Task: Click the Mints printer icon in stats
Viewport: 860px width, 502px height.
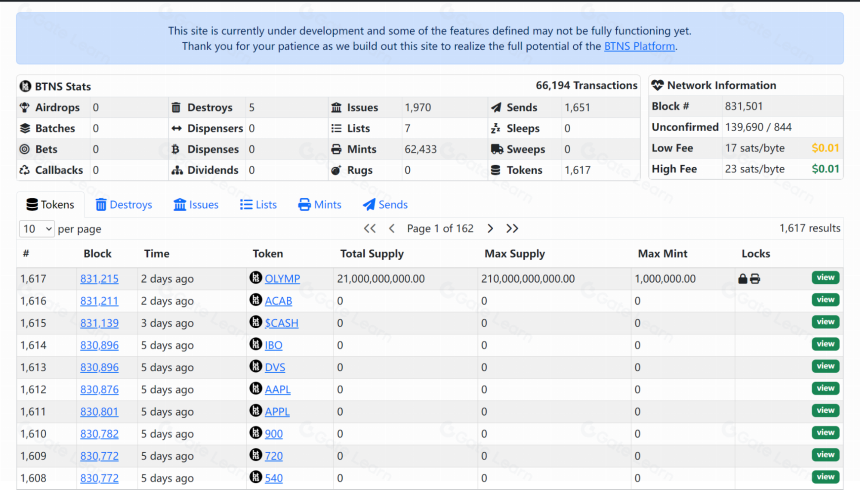Action: click(336, 149)
